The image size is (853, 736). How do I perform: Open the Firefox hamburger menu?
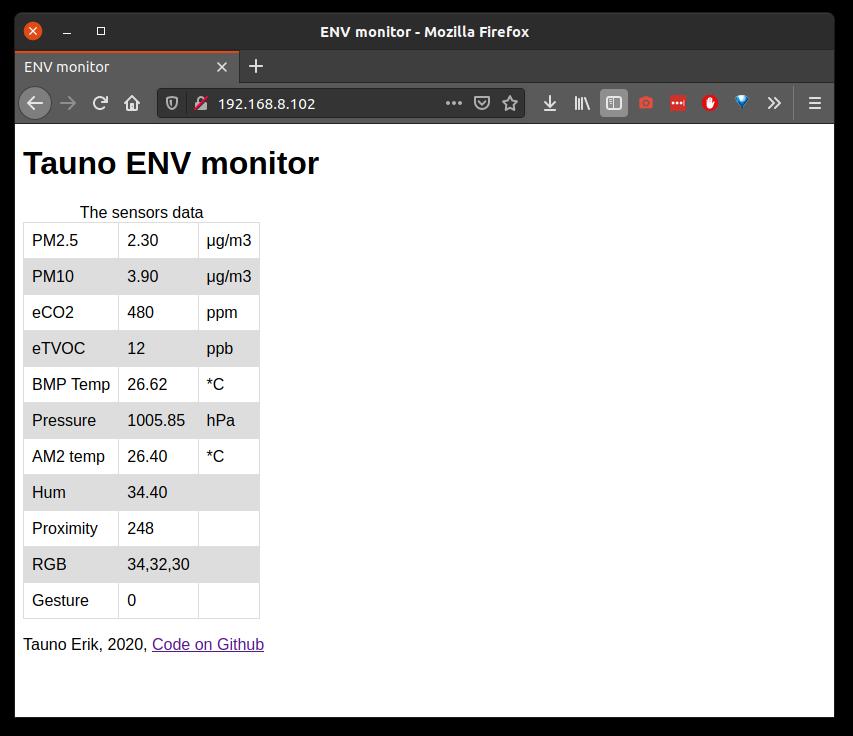pyautogui.click(x=815, y=103)
